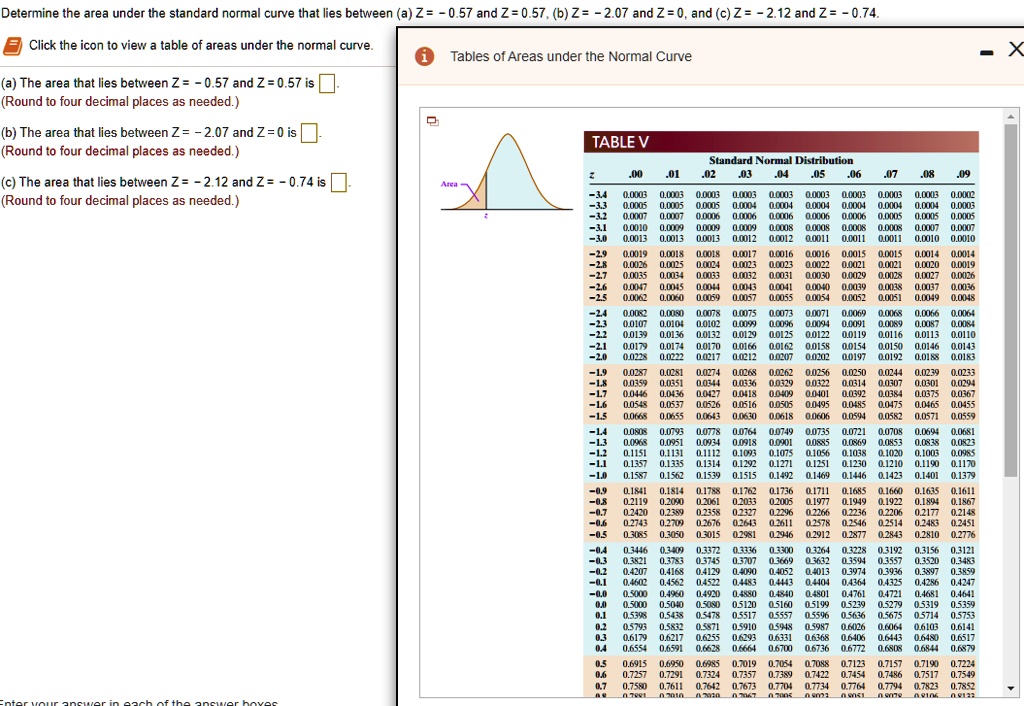Click the -2.0 row label

point(598,357)
